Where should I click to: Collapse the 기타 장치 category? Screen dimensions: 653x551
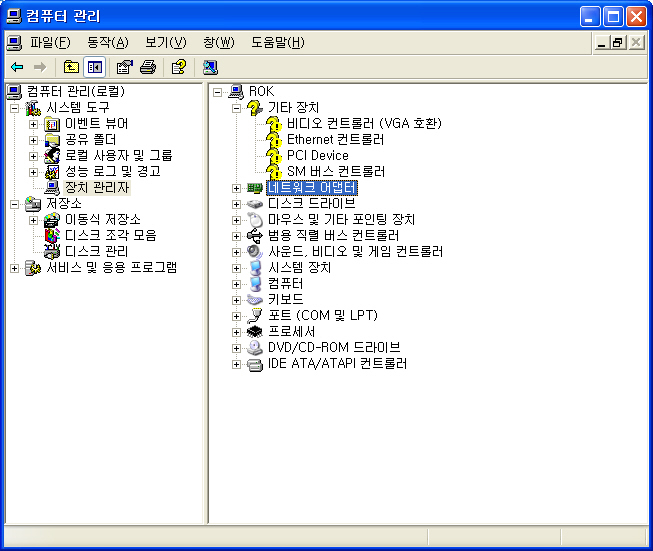(x=237, y=108)
